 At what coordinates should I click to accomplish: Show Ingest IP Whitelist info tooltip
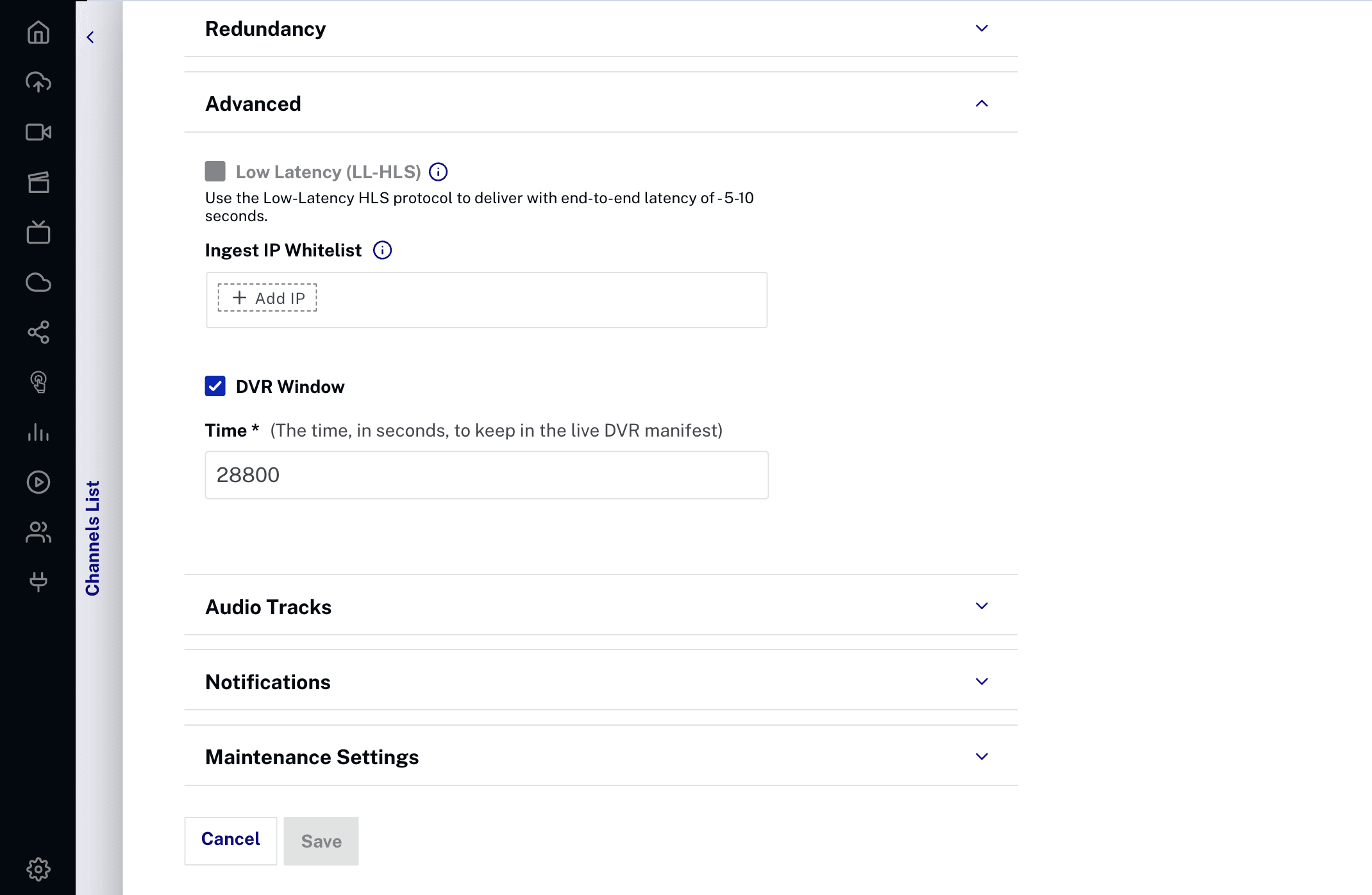click(383, 250)
